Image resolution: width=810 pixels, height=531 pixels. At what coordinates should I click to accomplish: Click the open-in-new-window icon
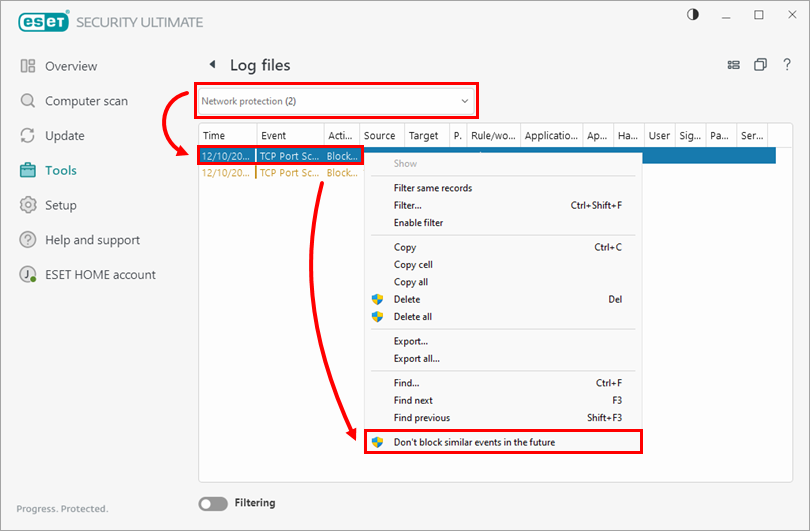(x=761, y=65)
